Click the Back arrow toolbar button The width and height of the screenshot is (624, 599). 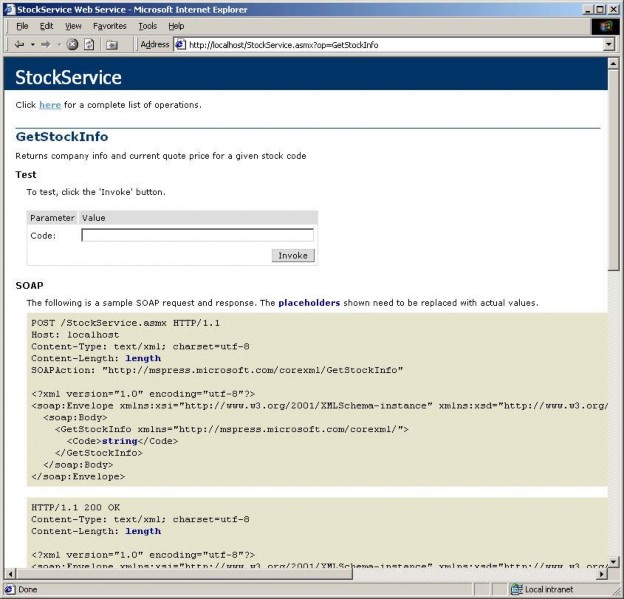[x=19, y=44]
